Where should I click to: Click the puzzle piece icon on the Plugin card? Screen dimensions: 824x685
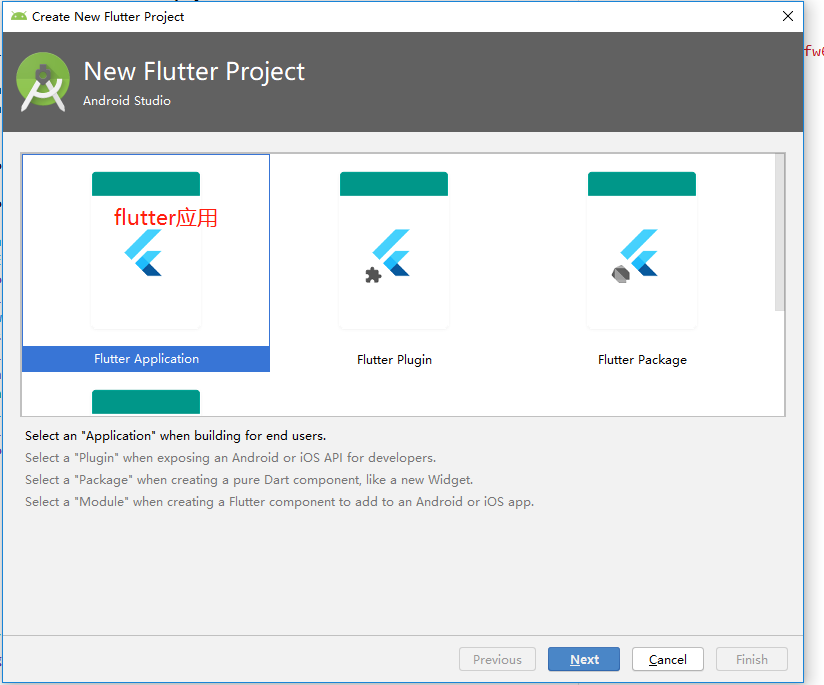373,275
